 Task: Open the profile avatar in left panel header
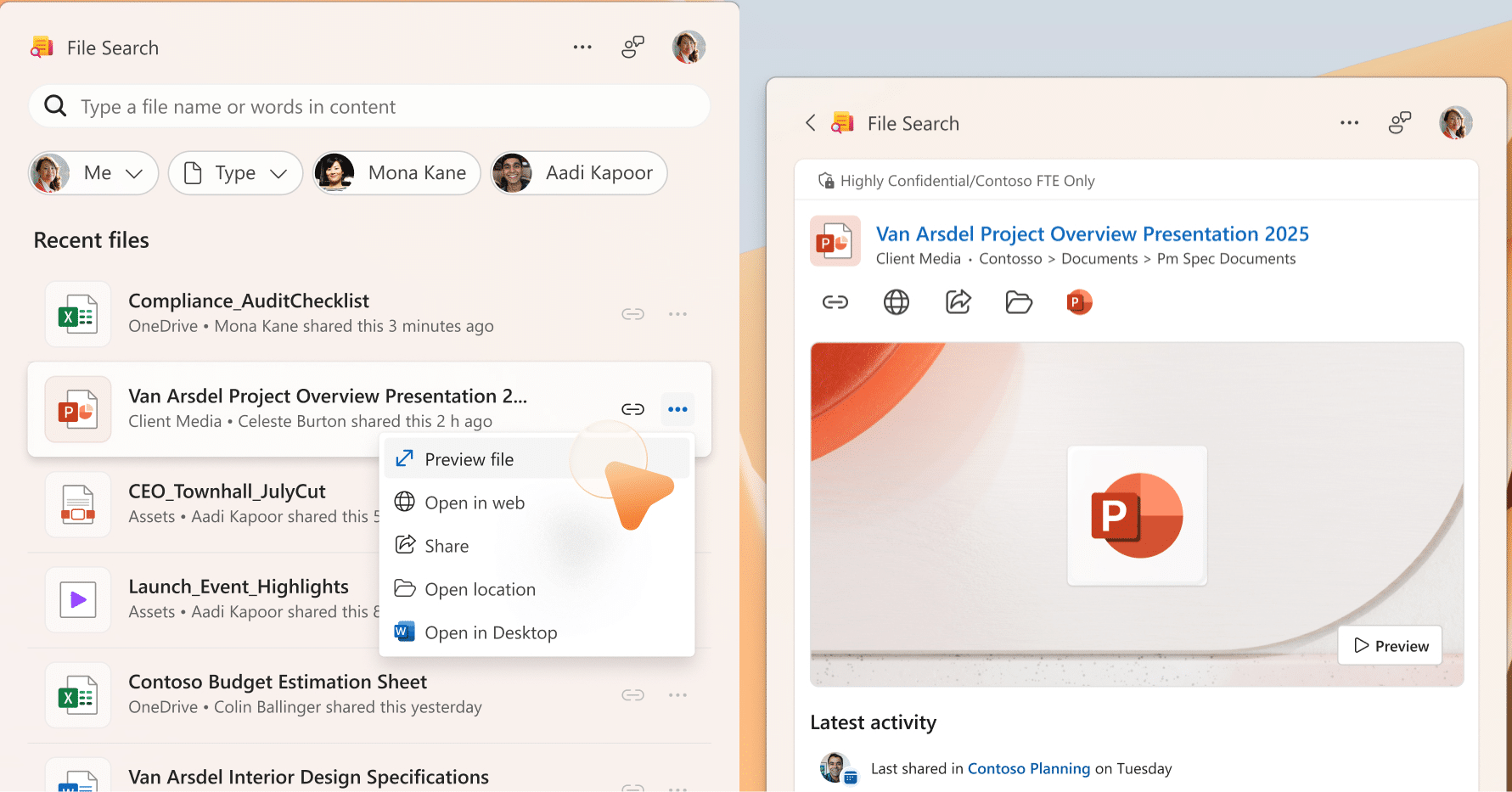click(689, 48)
